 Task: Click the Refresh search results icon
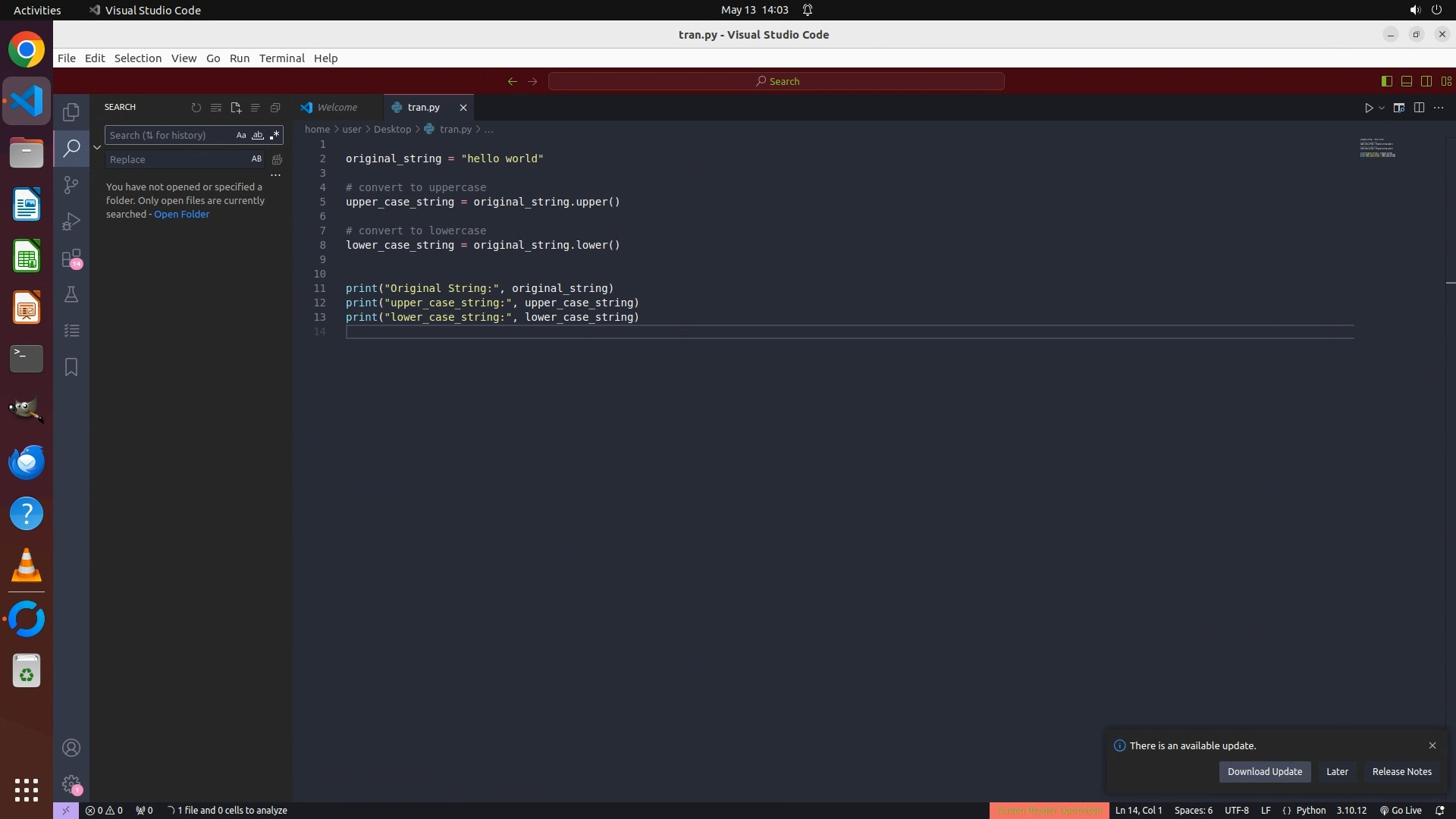click(x=196, y=108)
